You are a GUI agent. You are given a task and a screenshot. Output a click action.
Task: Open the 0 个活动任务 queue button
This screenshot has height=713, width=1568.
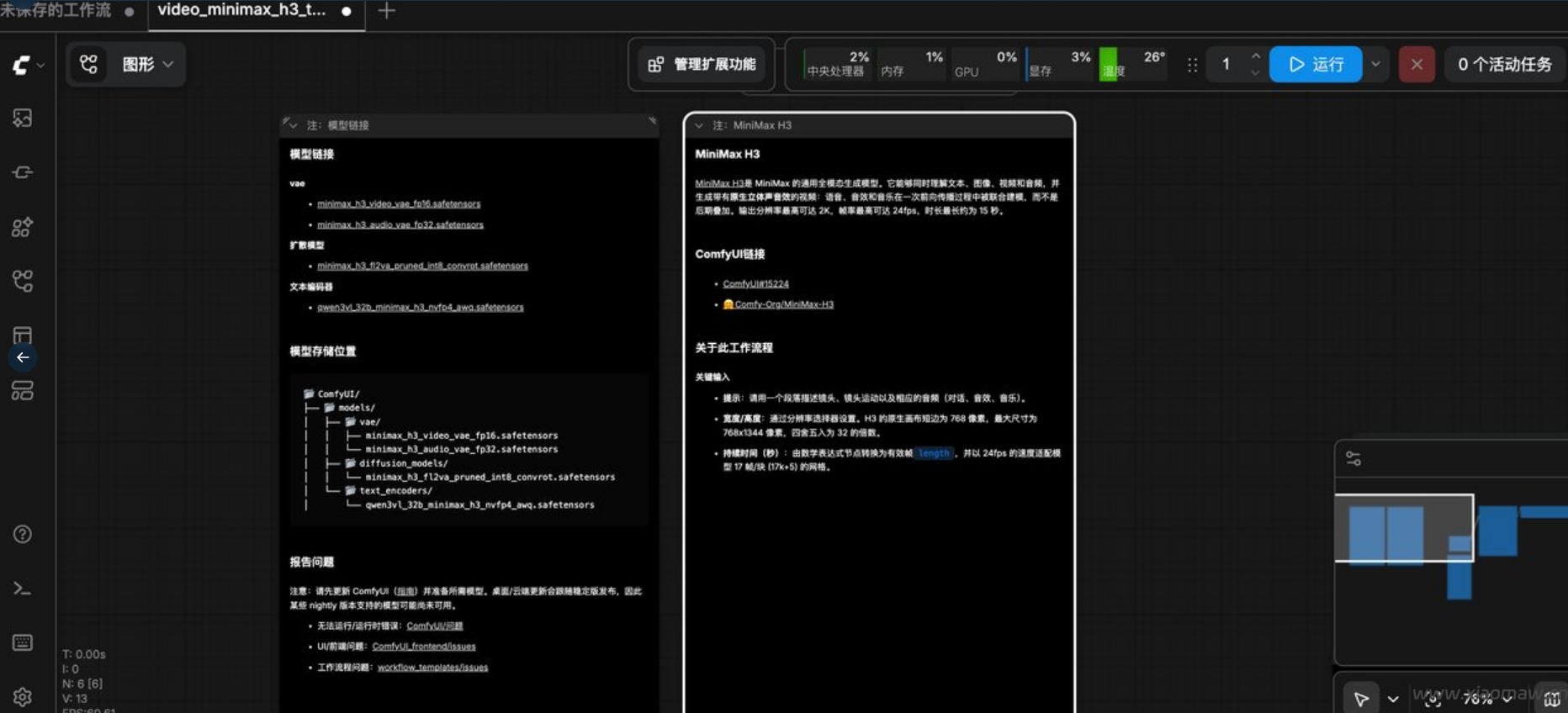(1505, 64)
